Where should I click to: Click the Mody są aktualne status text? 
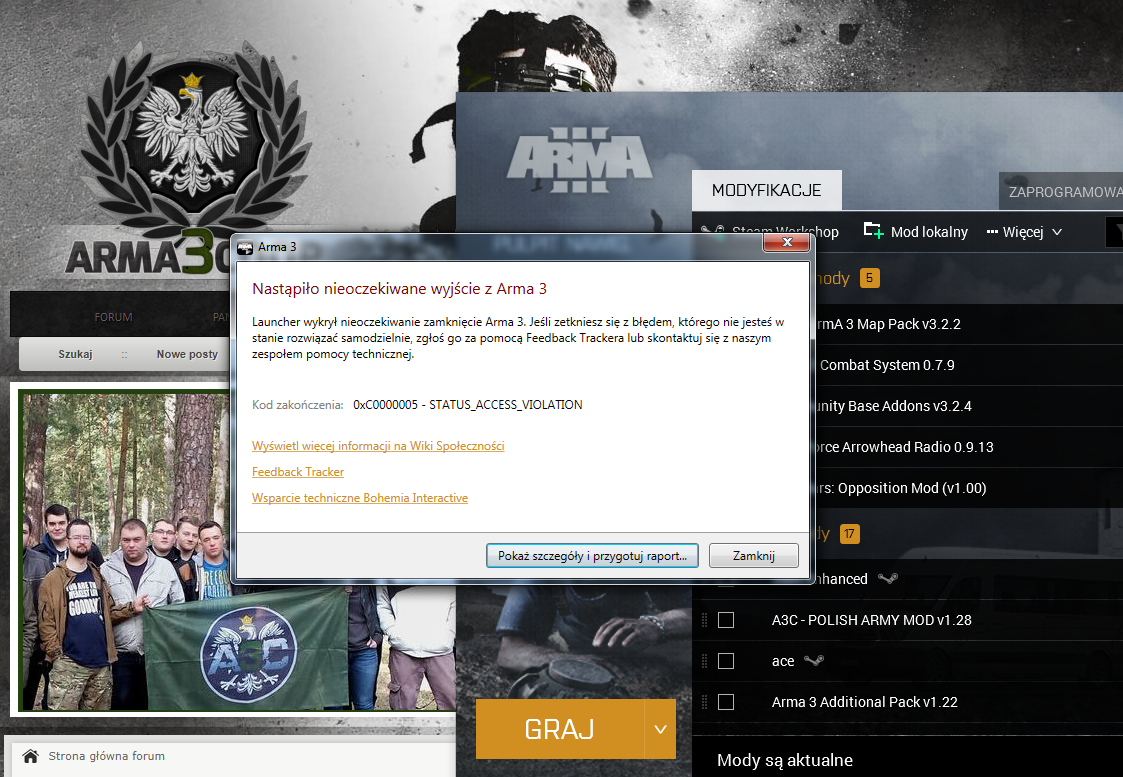pos(785,761)
